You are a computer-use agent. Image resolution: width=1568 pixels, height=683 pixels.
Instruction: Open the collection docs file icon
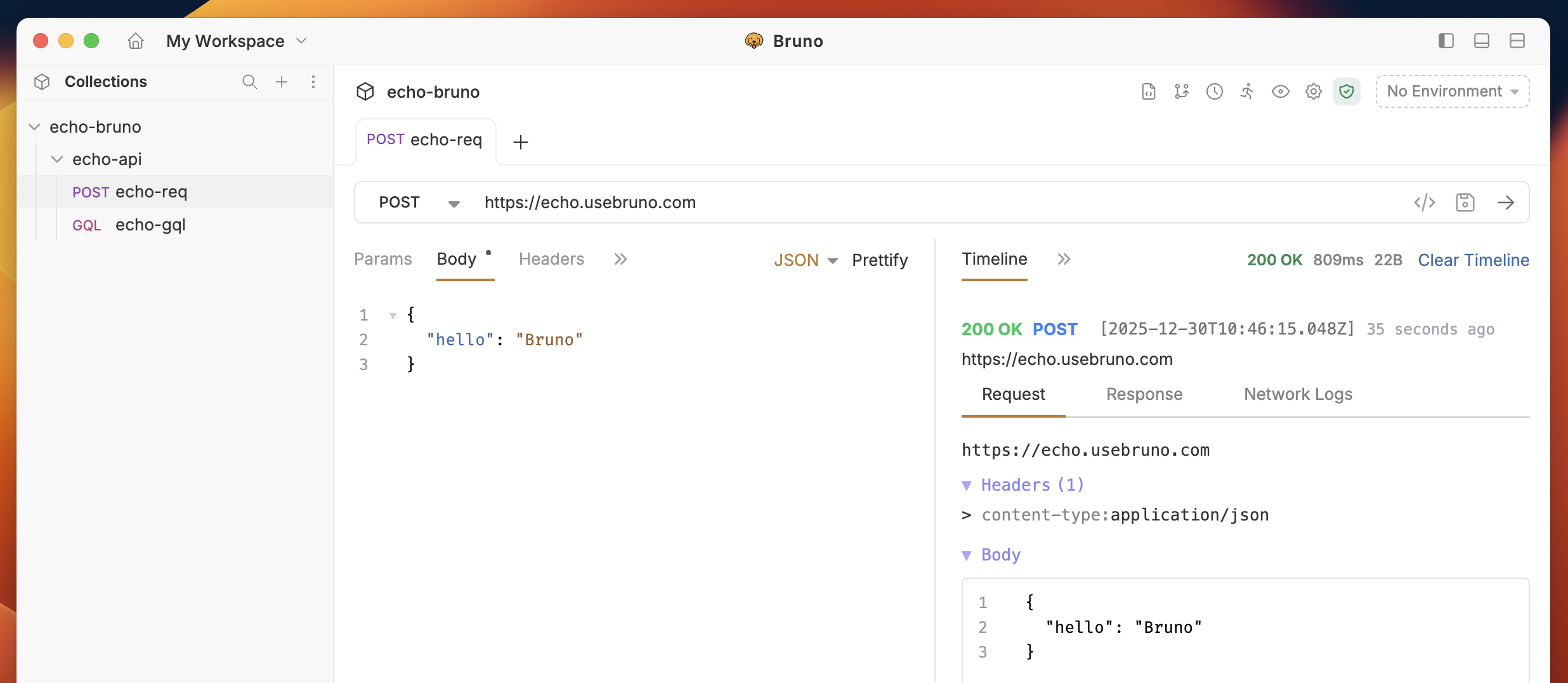tap(1148, 92)
